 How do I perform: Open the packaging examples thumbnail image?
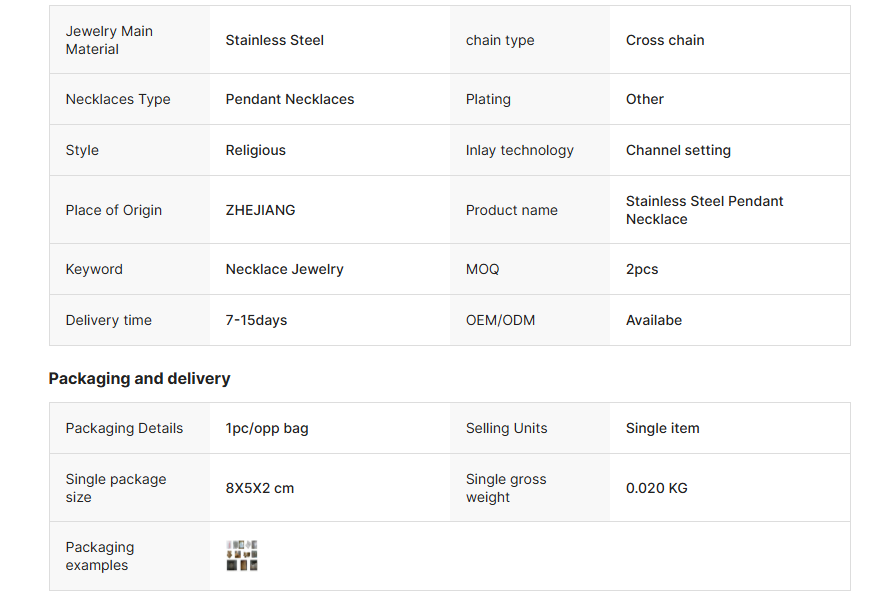(242, 556)
